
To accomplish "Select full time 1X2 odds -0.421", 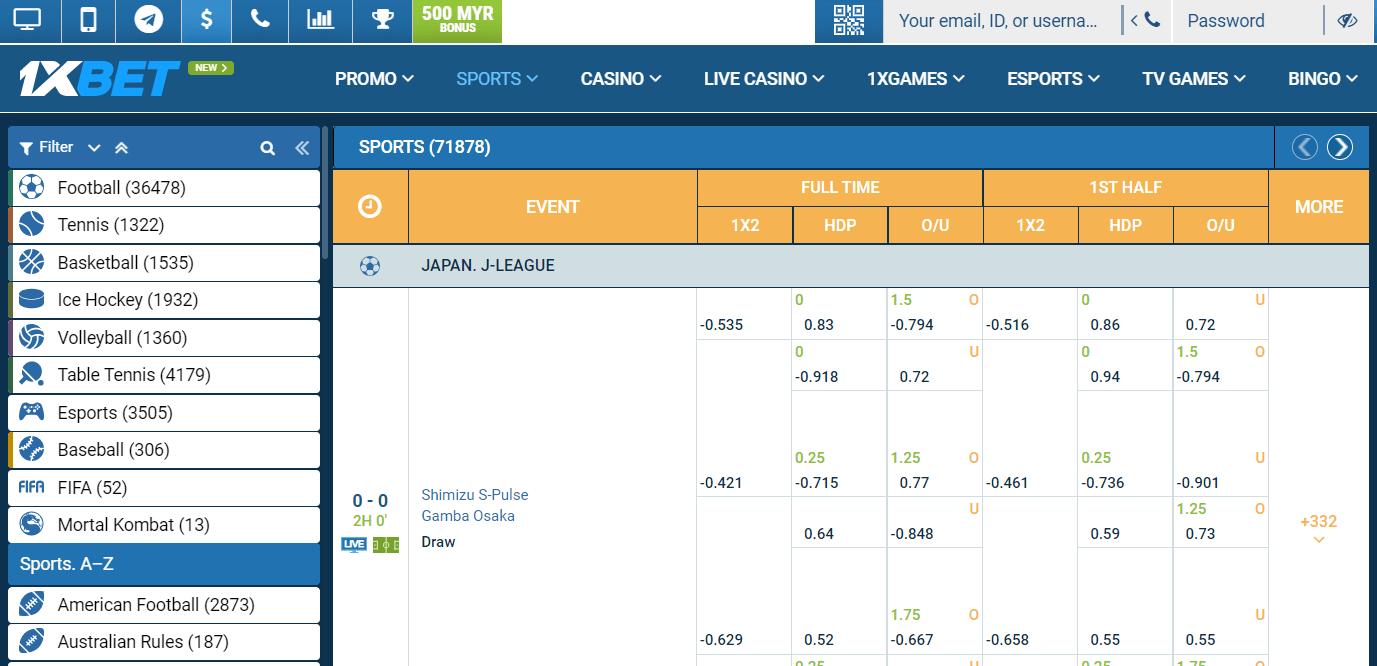I will (x=722, y=483).
